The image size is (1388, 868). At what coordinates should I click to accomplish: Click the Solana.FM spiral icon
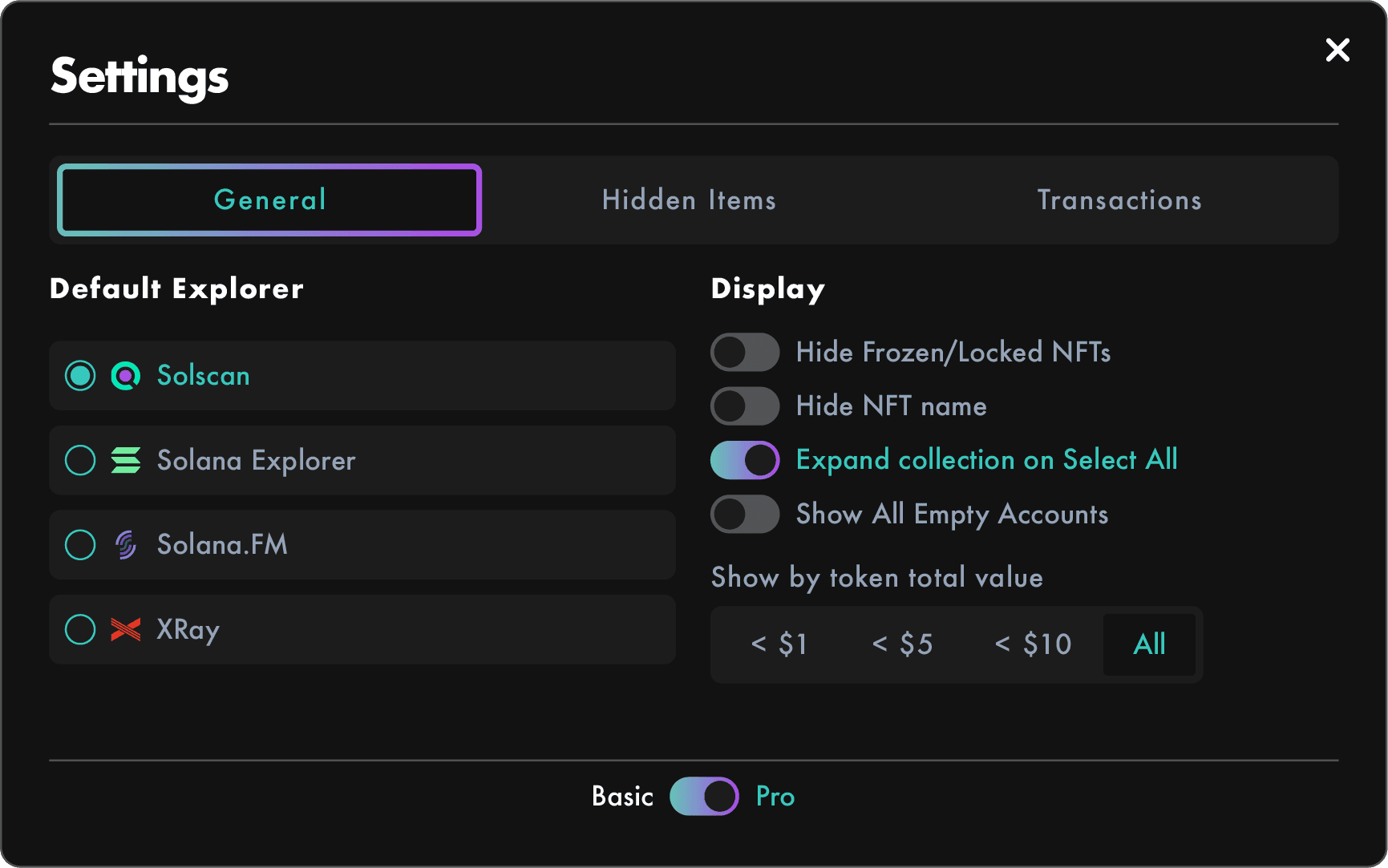click(126, 545)
